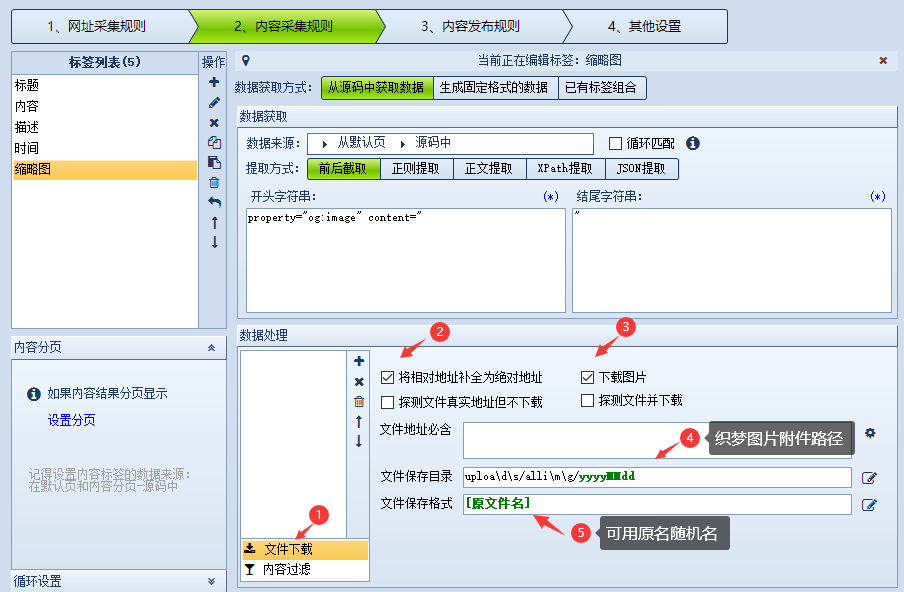Select the 正则提取 extraction tab

coord(416,169)
